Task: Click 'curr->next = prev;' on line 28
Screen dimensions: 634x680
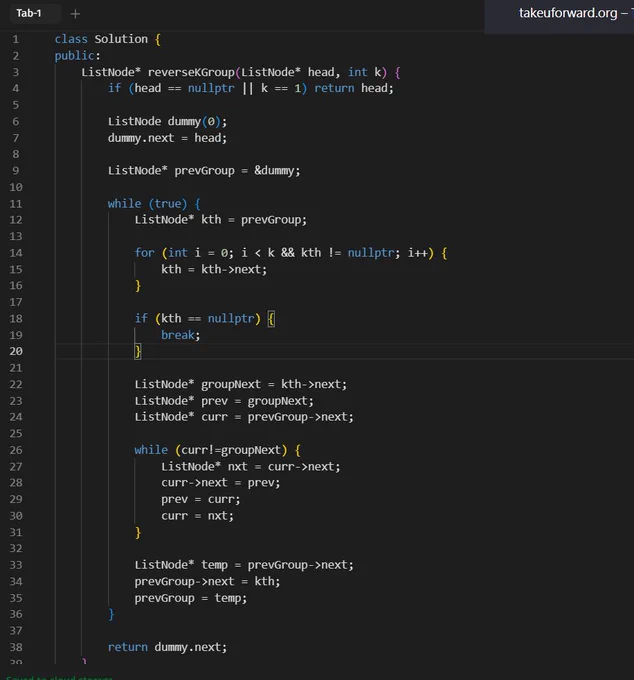Action: tap(221, 483)
